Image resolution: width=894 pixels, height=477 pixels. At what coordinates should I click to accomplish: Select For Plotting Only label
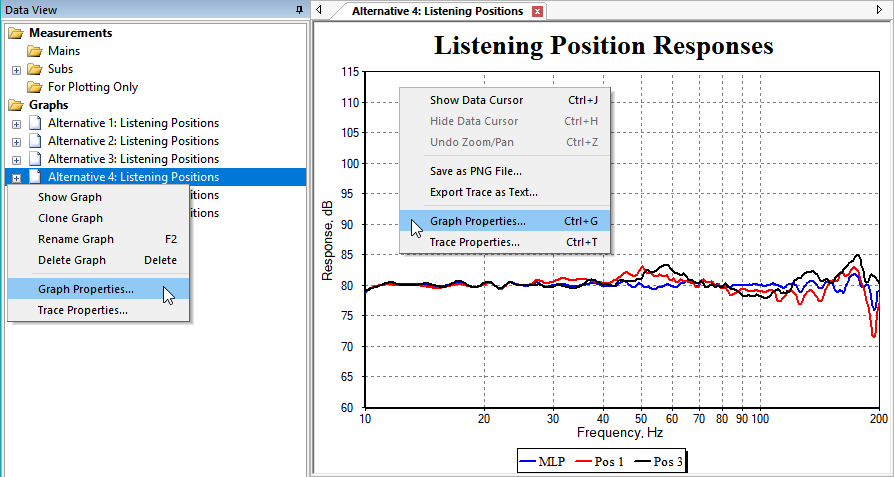(93, 87)
